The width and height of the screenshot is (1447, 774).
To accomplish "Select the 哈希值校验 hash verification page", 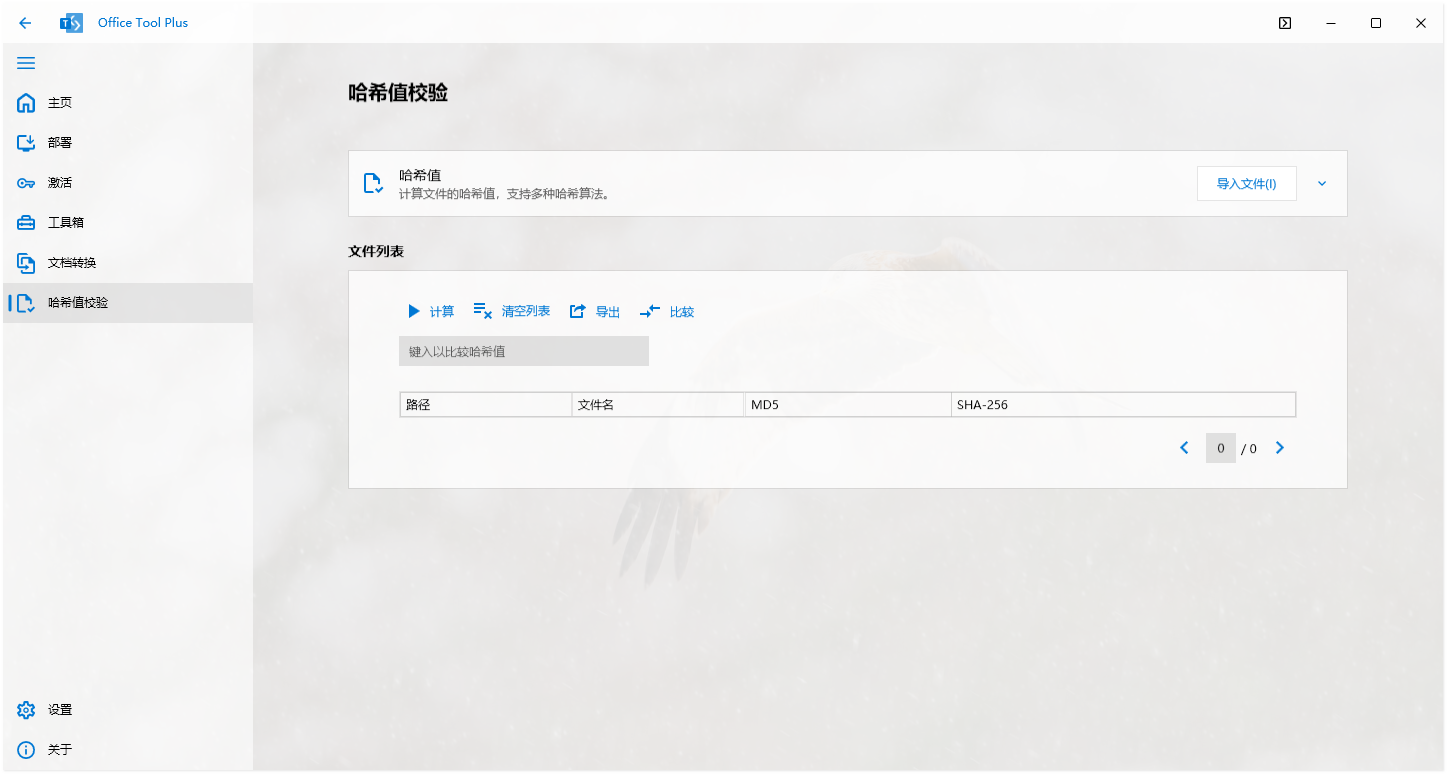I will click(x=69, y=302).
